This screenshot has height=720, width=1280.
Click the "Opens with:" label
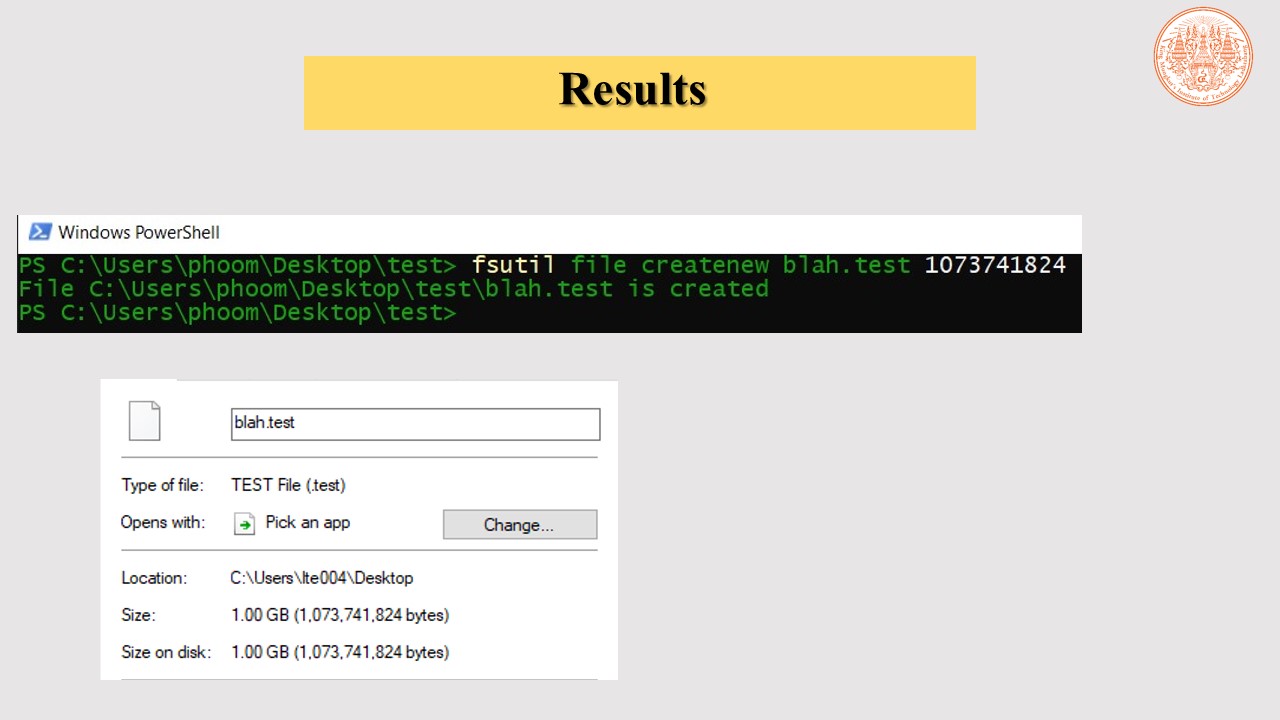pyautogui.click(x=162, y=523)
